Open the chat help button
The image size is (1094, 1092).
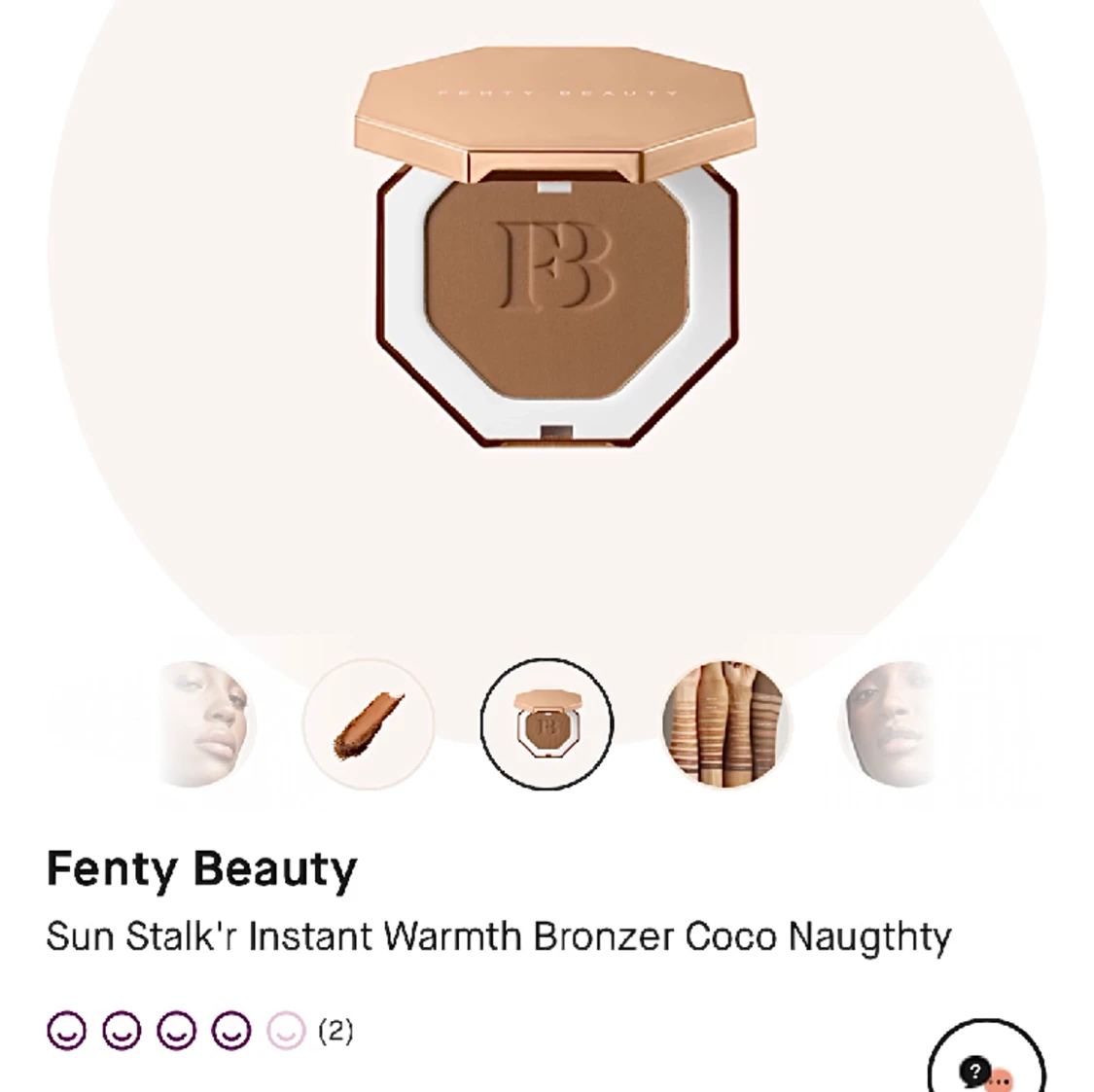click(x=987, y=1056)
